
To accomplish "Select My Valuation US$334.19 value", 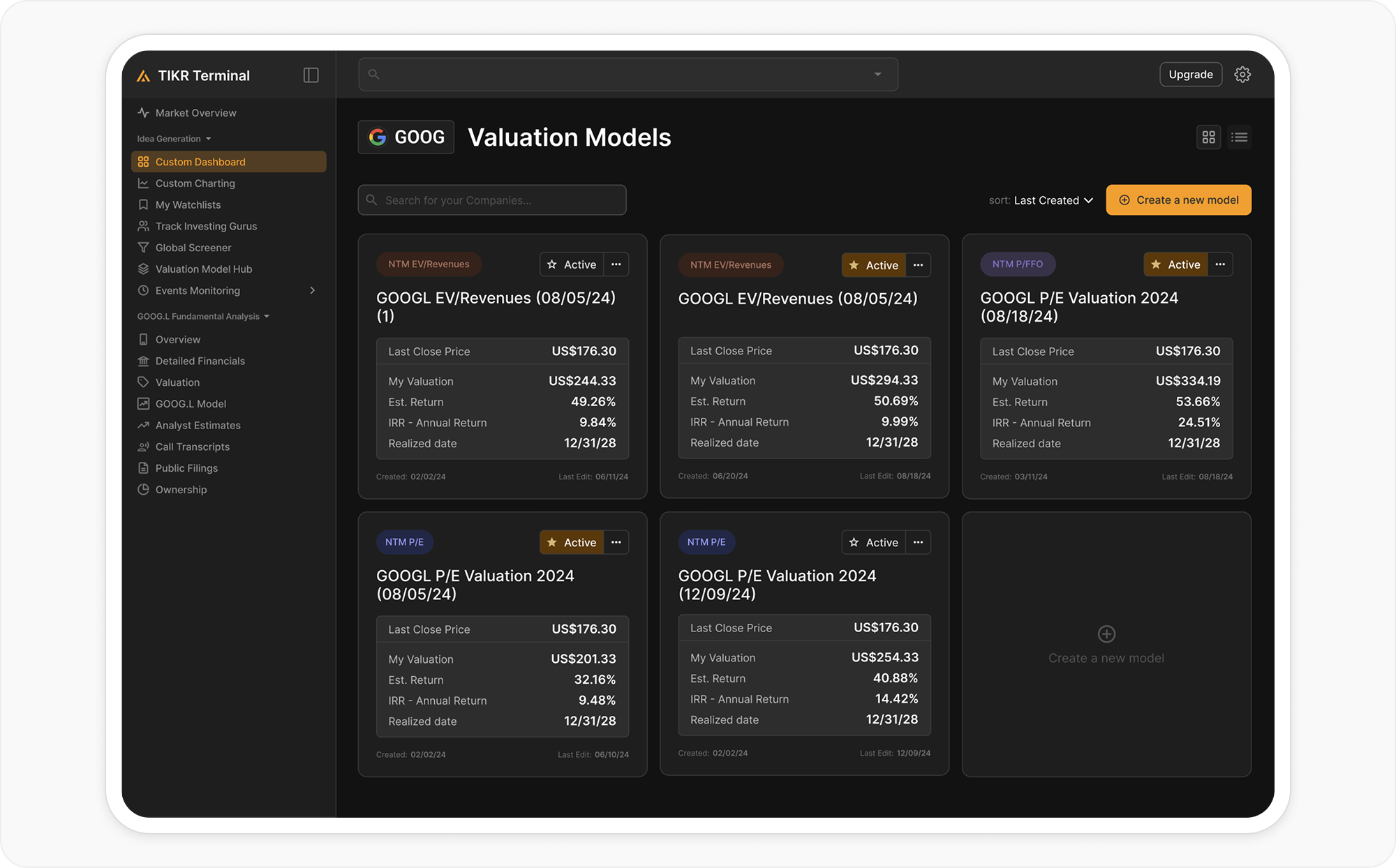I will [1188, 381].
